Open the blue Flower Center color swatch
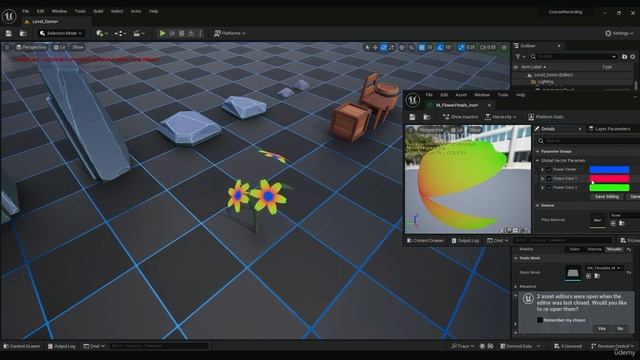 click(x=609, y=169)
